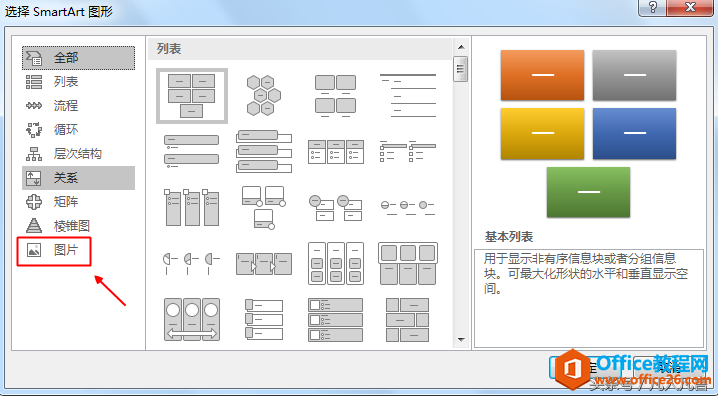
Task: Click the gray preview block
Action: [x=634, y=75]
